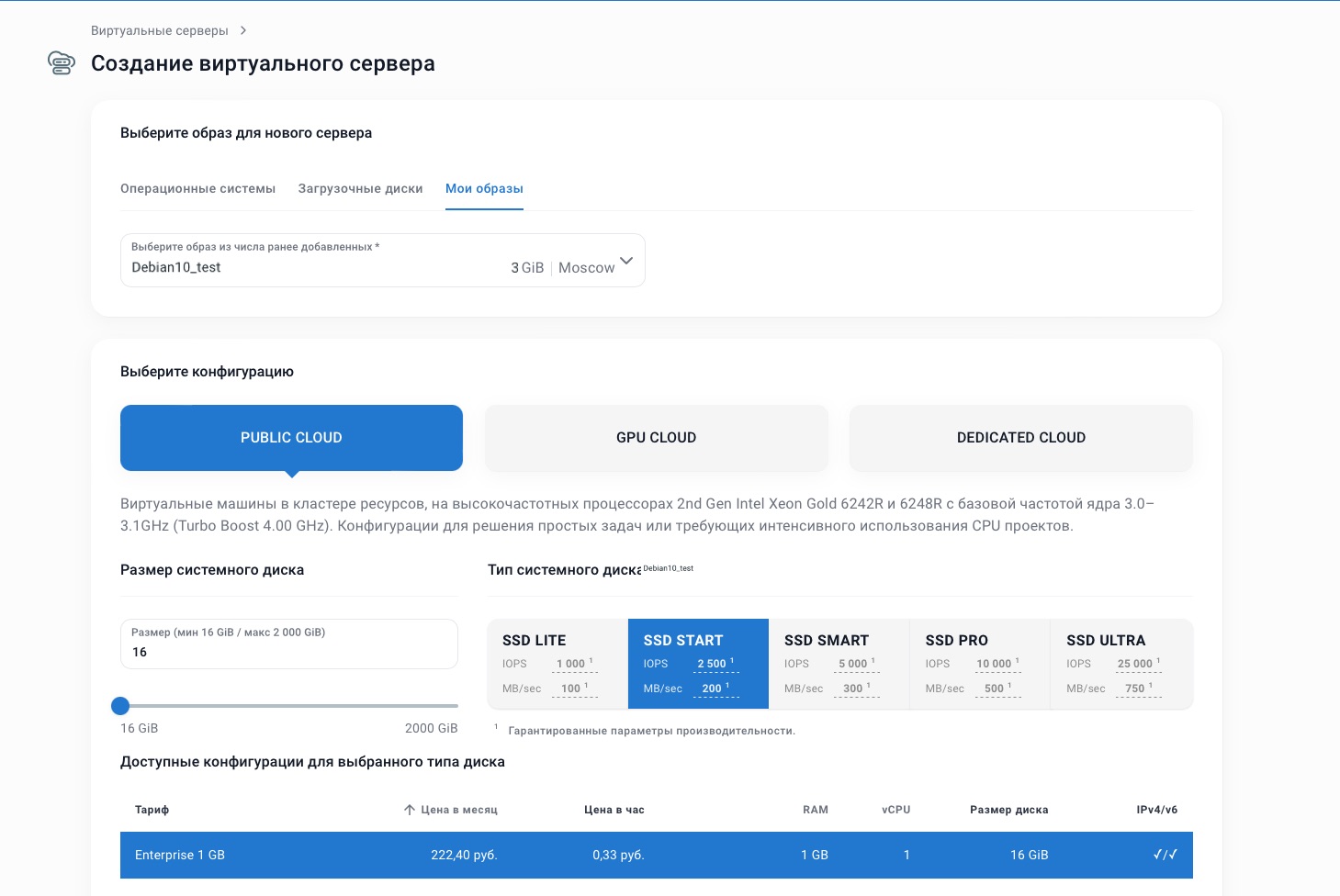Open the «Загрузочные диски» tab

[x=360, y=189]
